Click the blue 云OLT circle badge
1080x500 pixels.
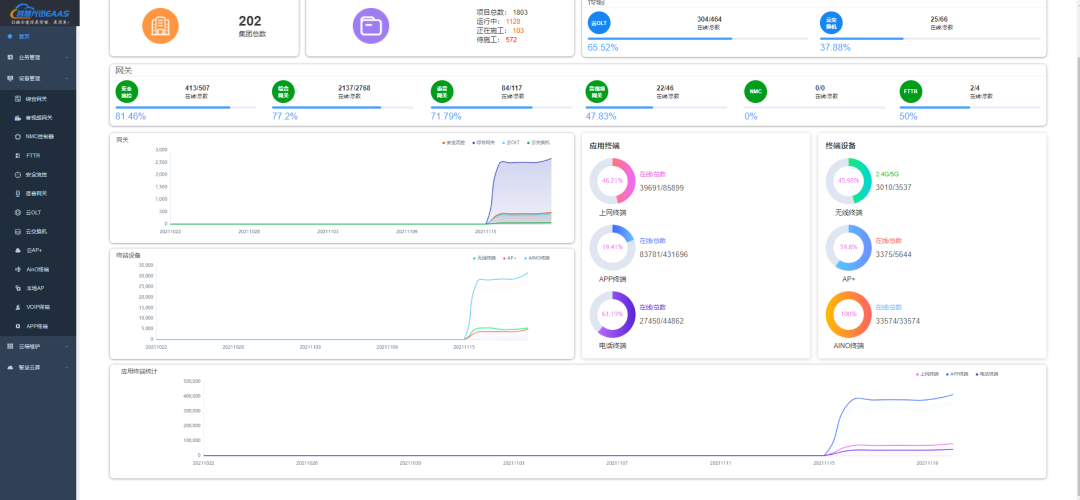click(599, 23)
